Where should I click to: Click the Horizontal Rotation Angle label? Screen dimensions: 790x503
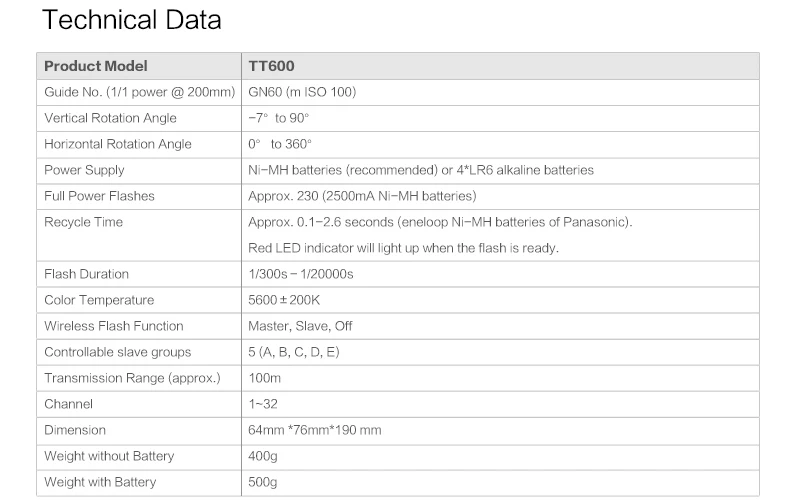[118, 144]
